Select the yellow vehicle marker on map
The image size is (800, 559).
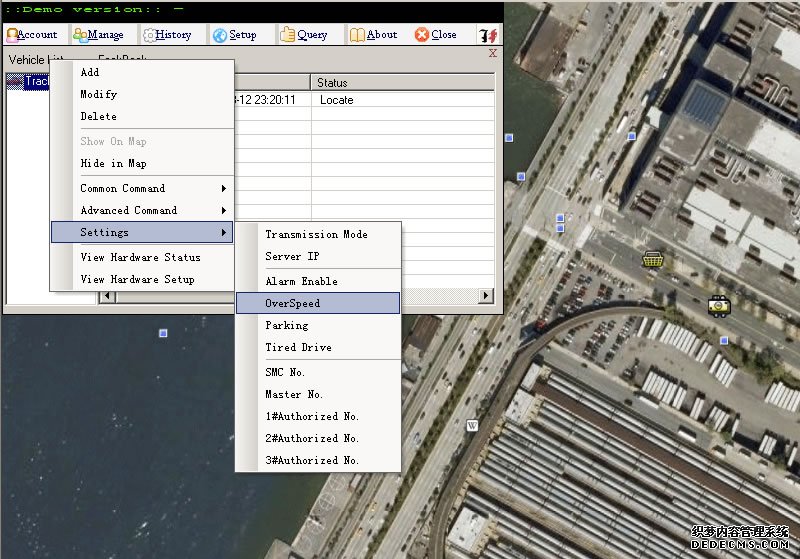718,305
